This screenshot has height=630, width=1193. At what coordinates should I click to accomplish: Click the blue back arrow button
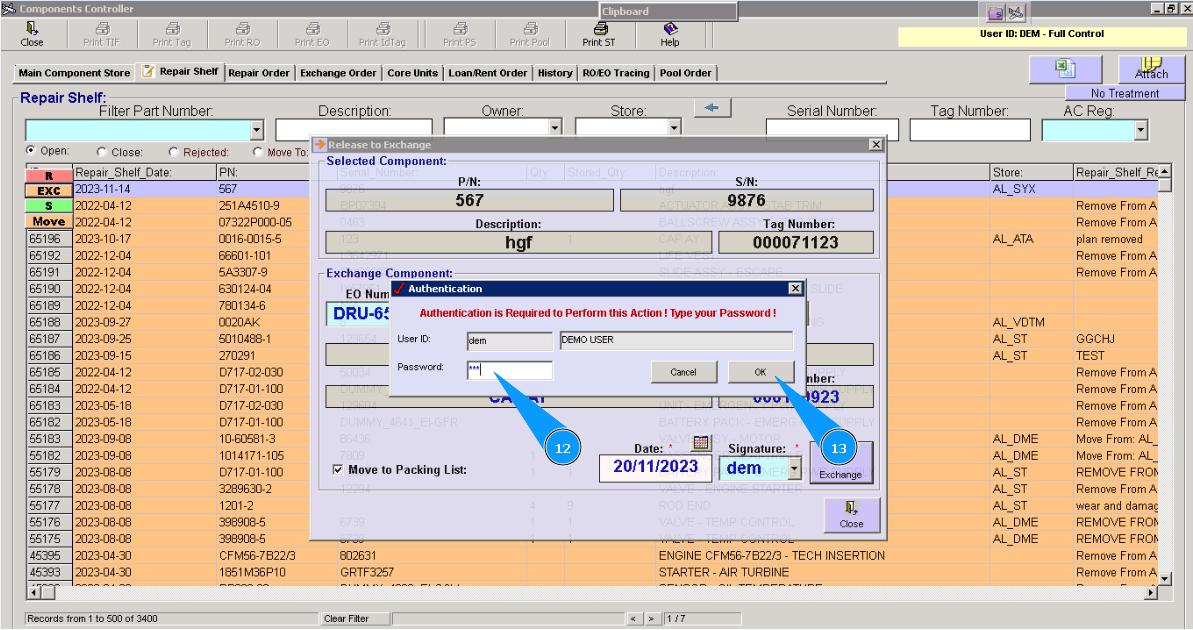[712, 108]
